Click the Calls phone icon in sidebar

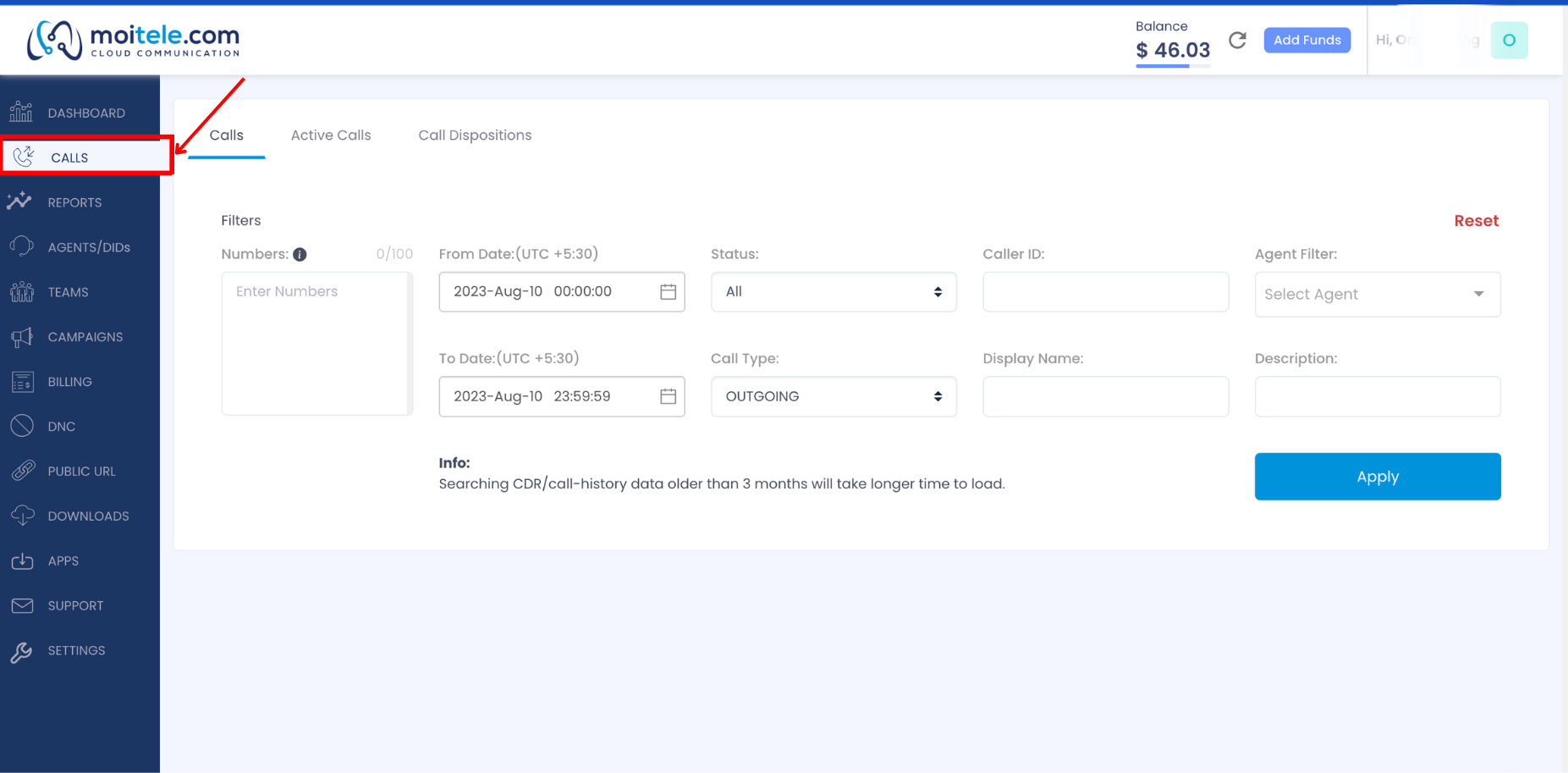[24, 157]
